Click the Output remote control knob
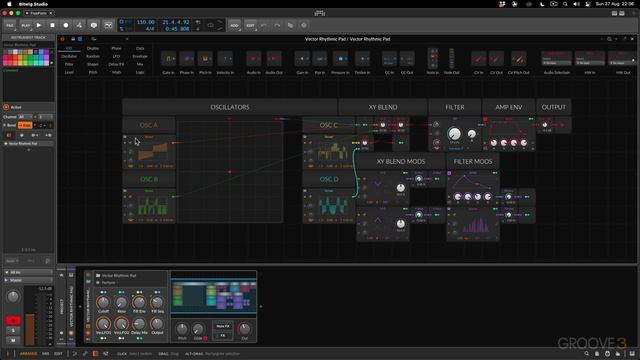Viewport: 640px width, 360px height. point(157,324)
